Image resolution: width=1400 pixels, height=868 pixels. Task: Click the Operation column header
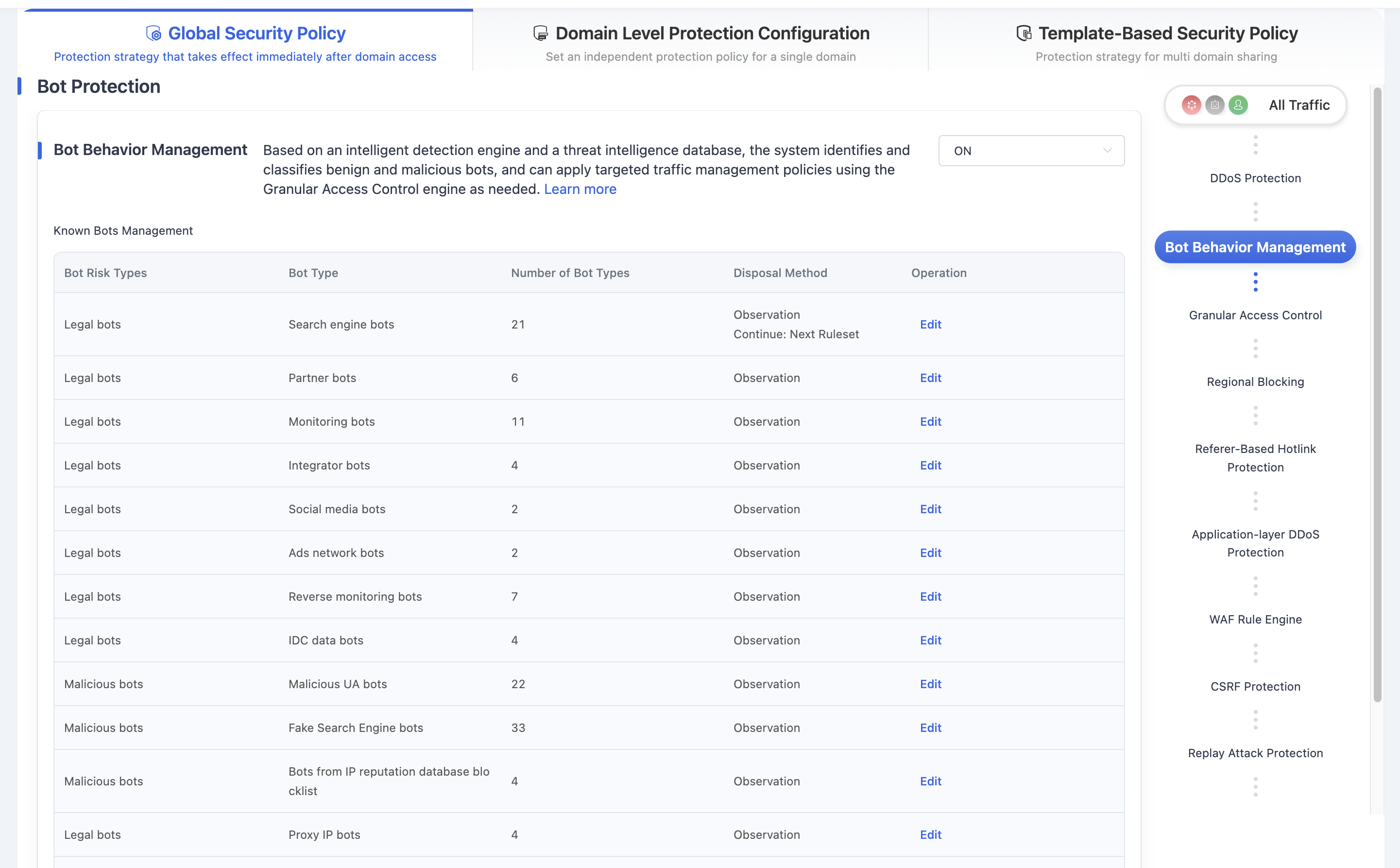click(939, 273)
